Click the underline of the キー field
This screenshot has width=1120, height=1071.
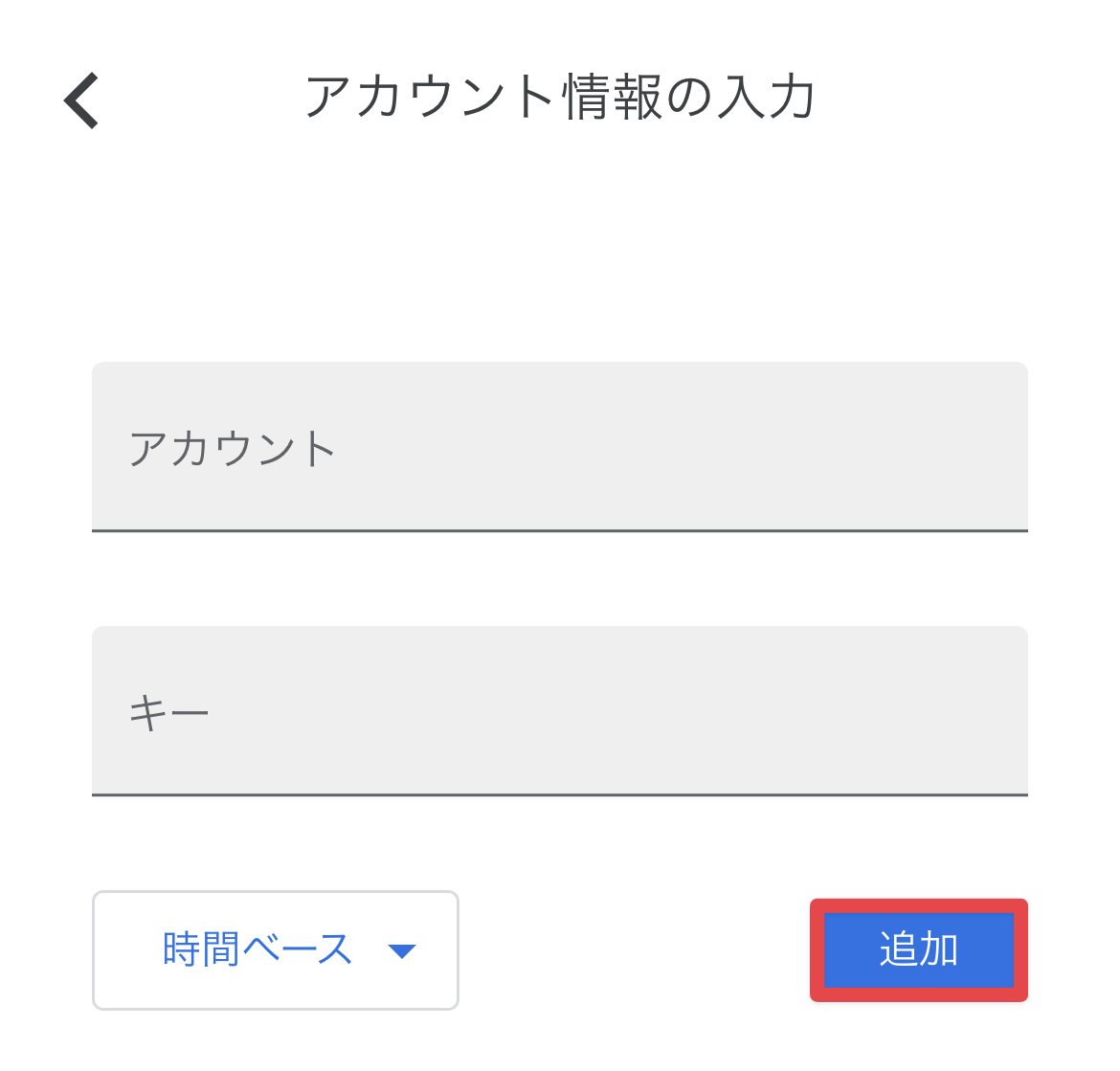[x=560, y=794]
